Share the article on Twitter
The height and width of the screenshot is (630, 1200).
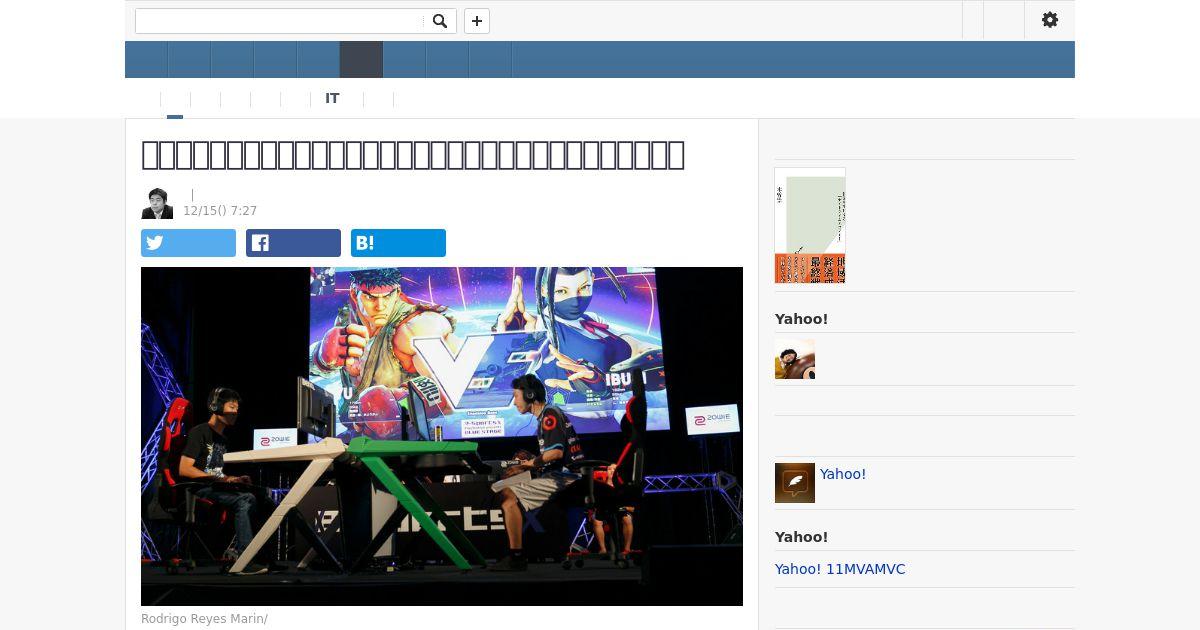pyautogui.click(x=188, y=243)
